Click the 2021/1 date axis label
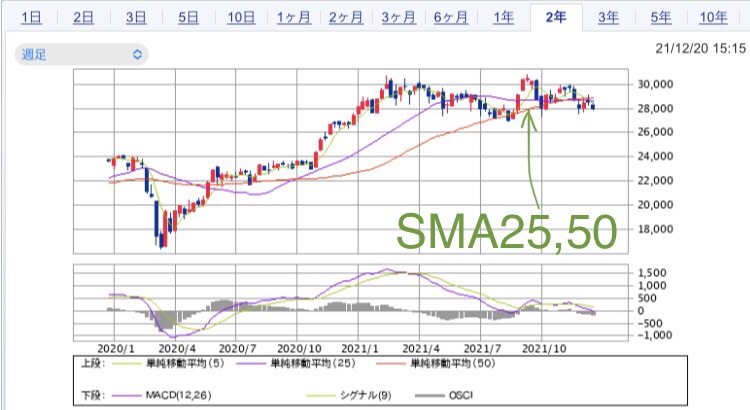This screenshot has width=750, height=410. tap(360, 349)
